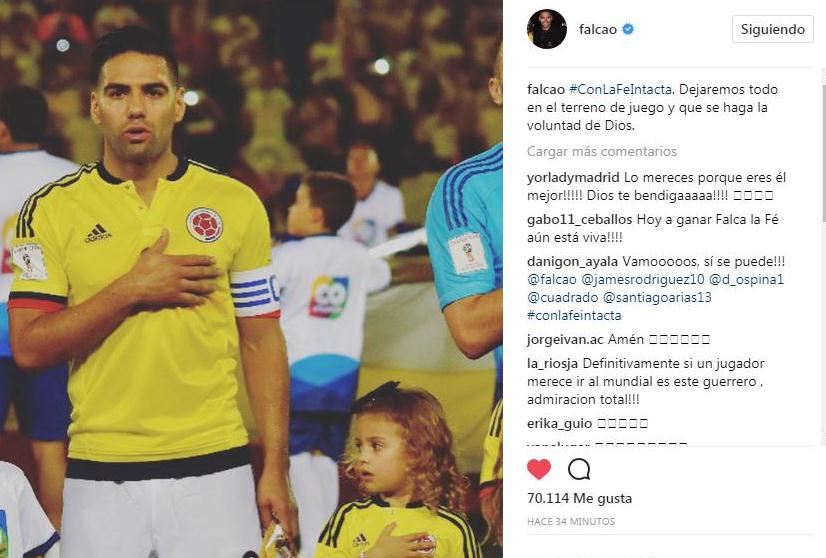Image resolution: width=826 pixels, height=558 pixels.
Task: Click the red heart like icon
Action: point(538,468)
